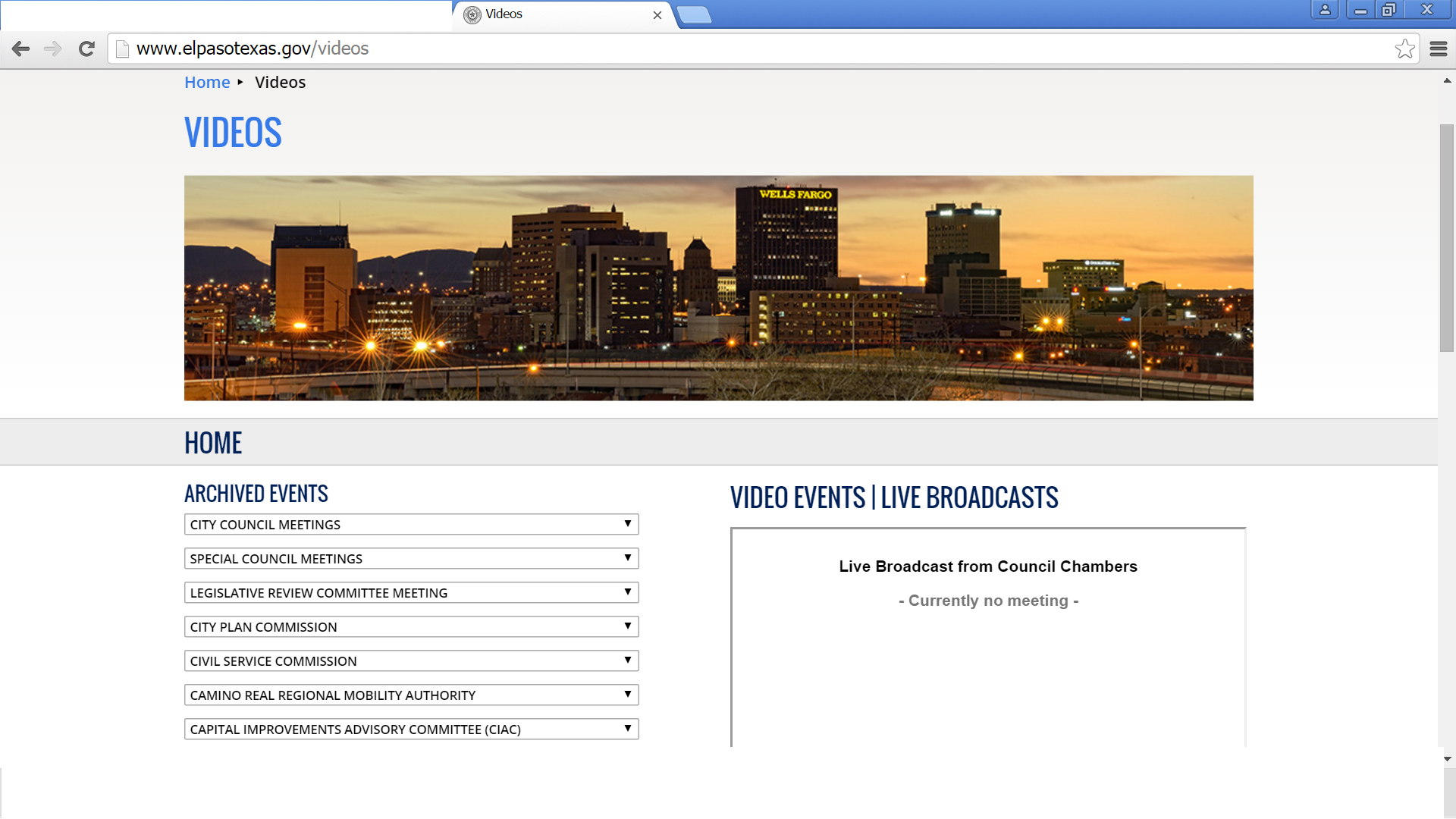Open Legislative Review Committee Meeting dropdown

pos(411,593)
